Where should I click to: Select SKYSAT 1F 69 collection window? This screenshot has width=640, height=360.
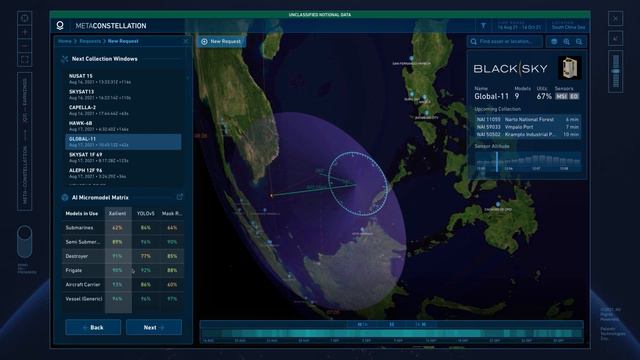pos(123,158)
